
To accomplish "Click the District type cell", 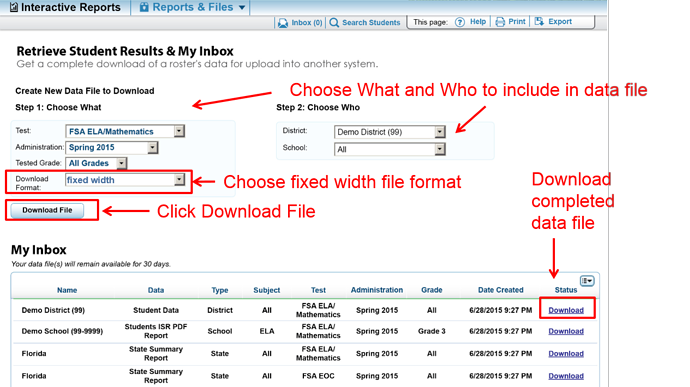I will [x=220, y=310].
